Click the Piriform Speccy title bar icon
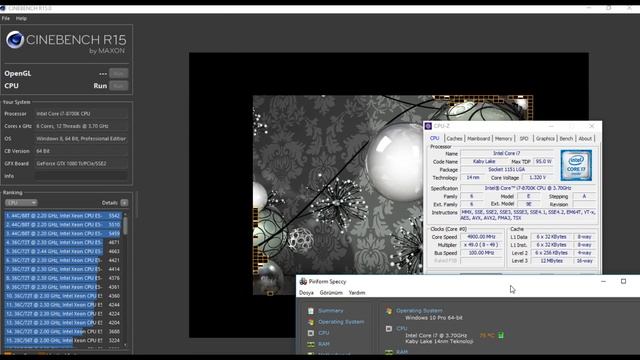640x360 pixels. coord(303,281)
